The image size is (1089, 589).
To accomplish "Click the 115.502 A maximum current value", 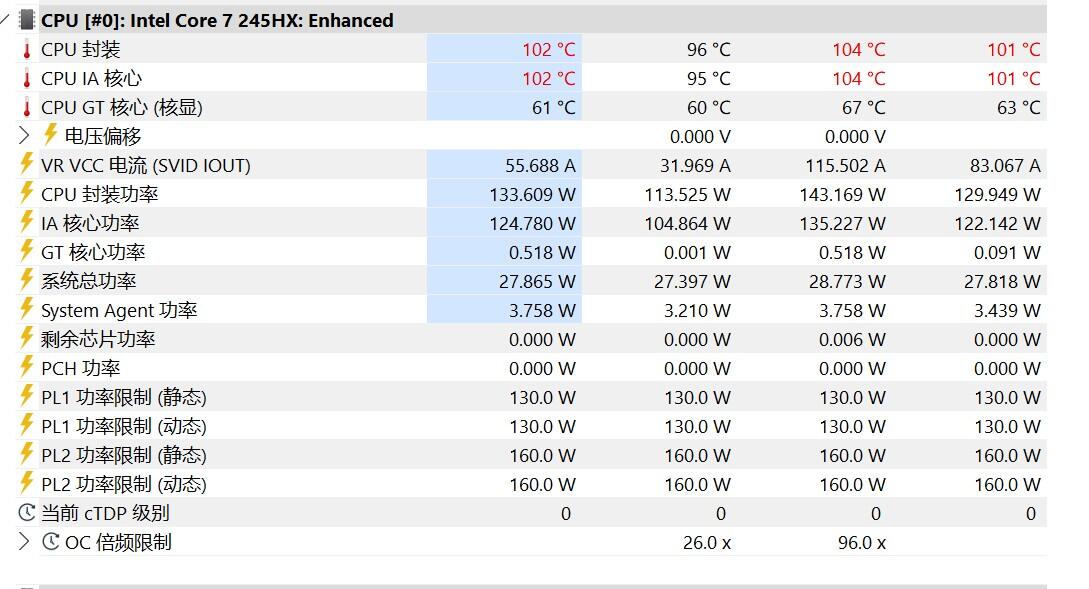I will 845,166.
